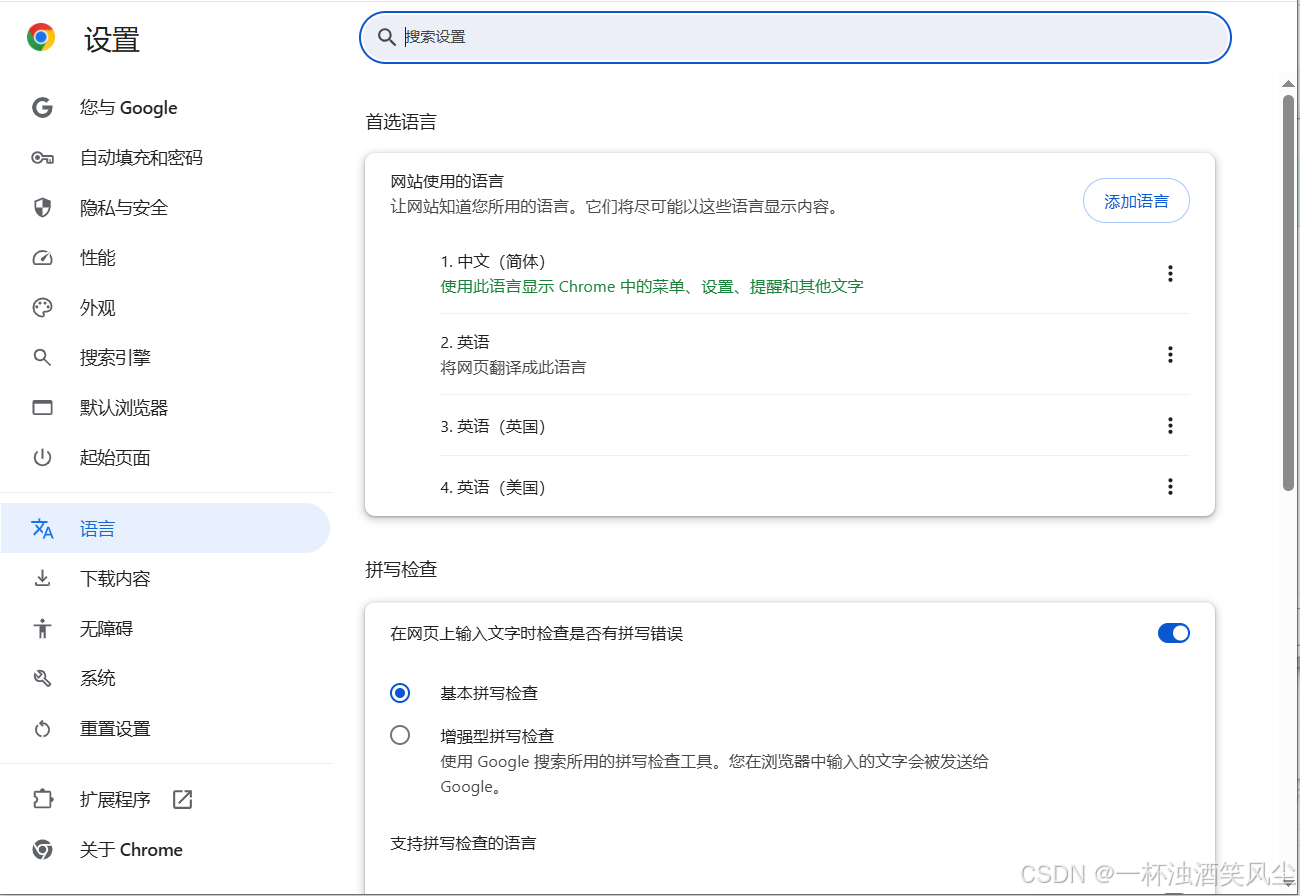Open the 重置设置 section
1300x896 pixels.
point(165,729)
